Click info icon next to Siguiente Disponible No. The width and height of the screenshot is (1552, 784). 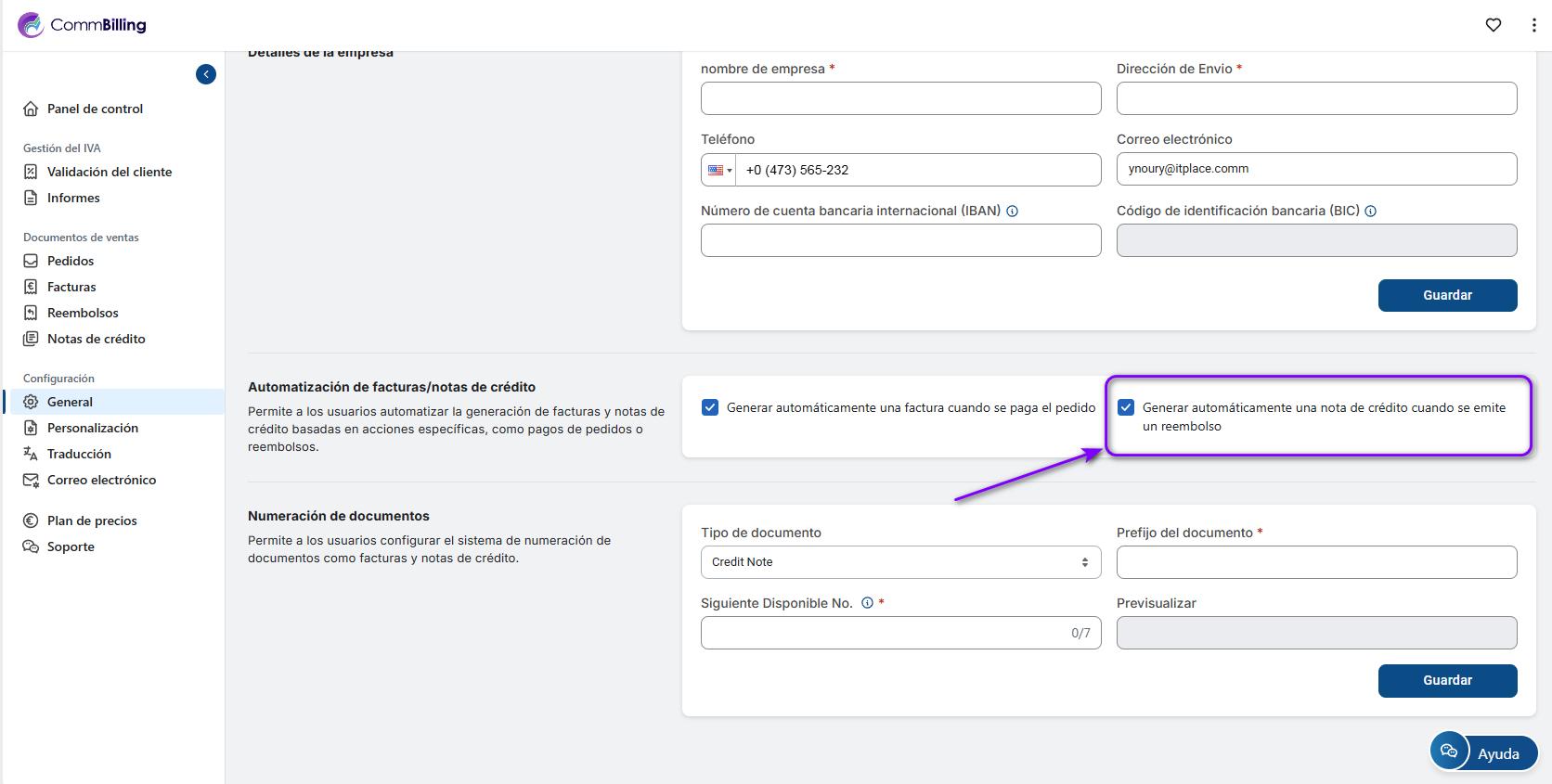867,603
